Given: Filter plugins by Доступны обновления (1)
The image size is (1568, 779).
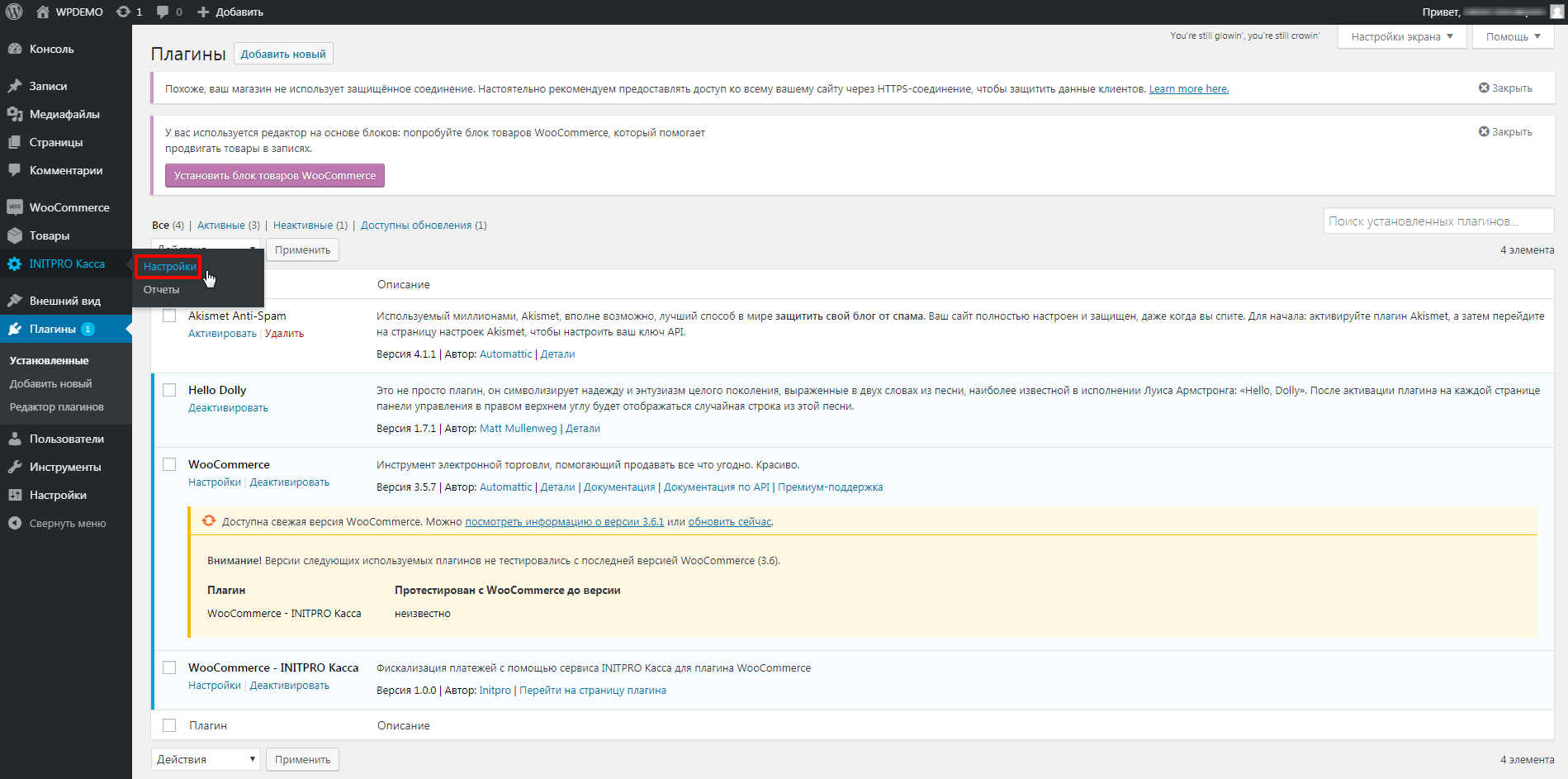Looking at the screenshot, I should click(x=424, y=225).
